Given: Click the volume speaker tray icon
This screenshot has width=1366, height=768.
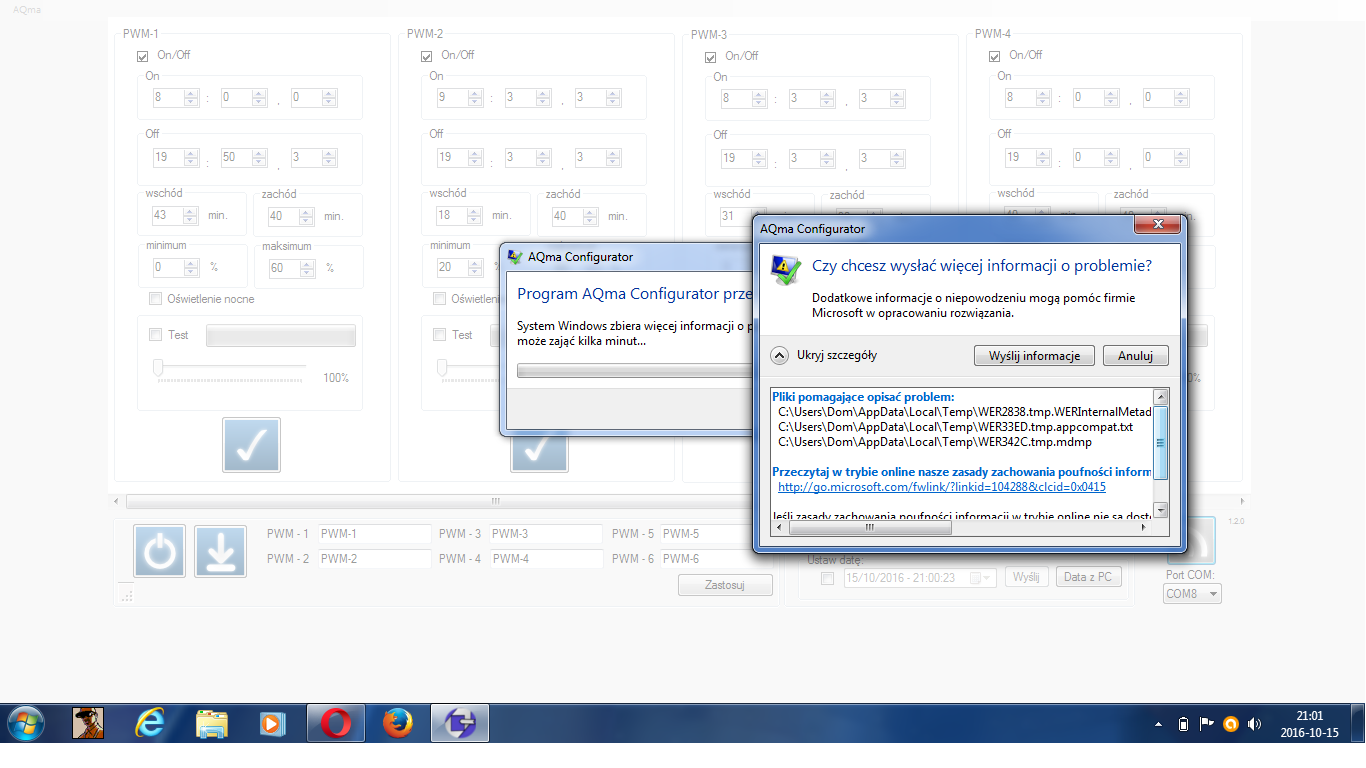Looking at the screenshot, I should coord(1254,724).
